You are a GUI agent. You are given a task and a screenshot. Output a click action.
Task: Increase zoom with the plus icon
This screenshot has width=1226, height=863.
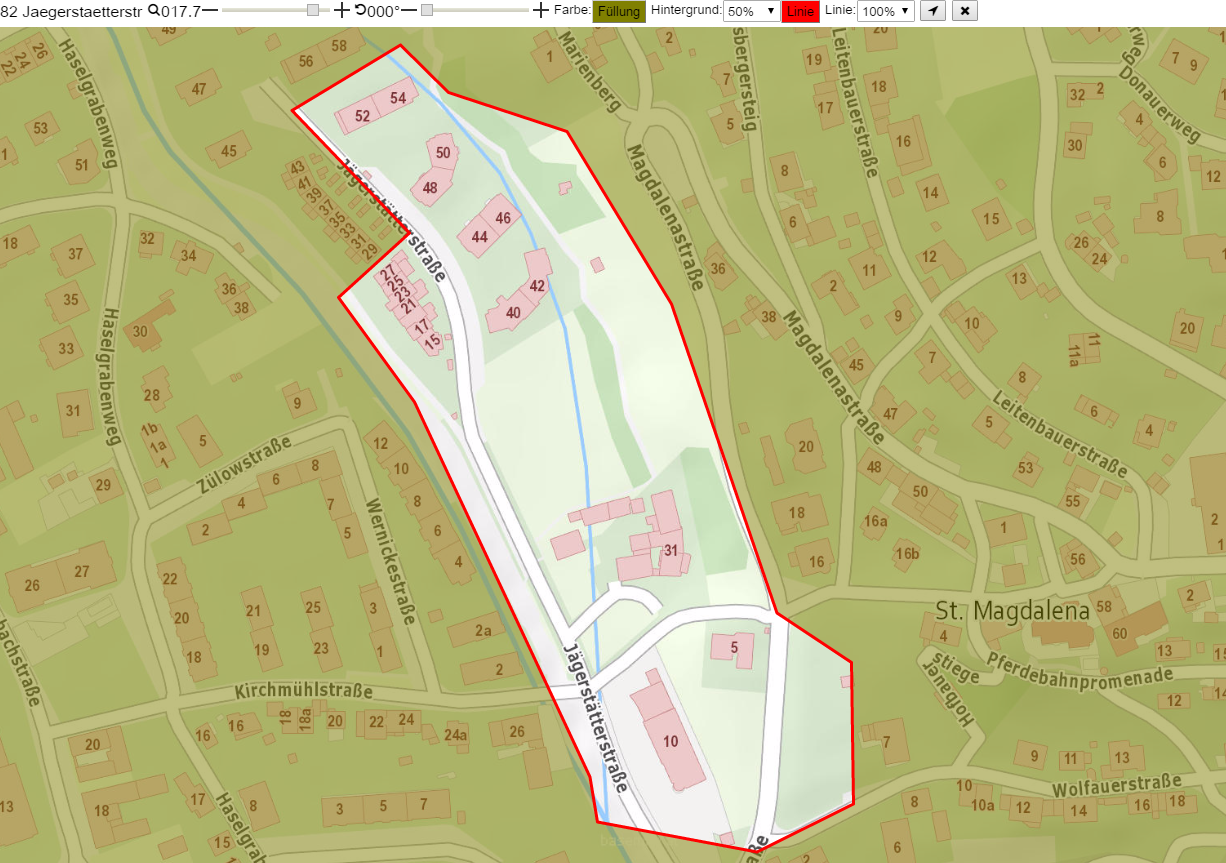coord(341,11)
